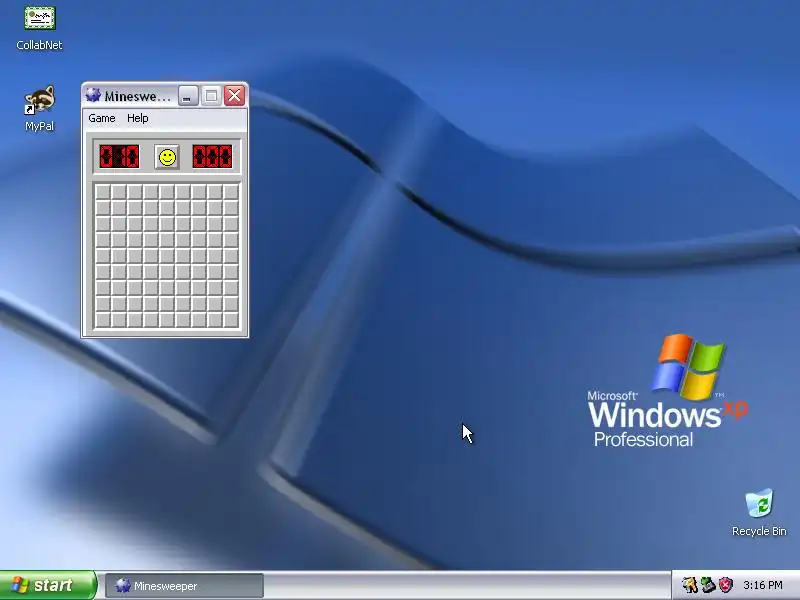Select the Recycle Bin desktop icon
This screenshot has width=800, height=600.
(759, 512)
